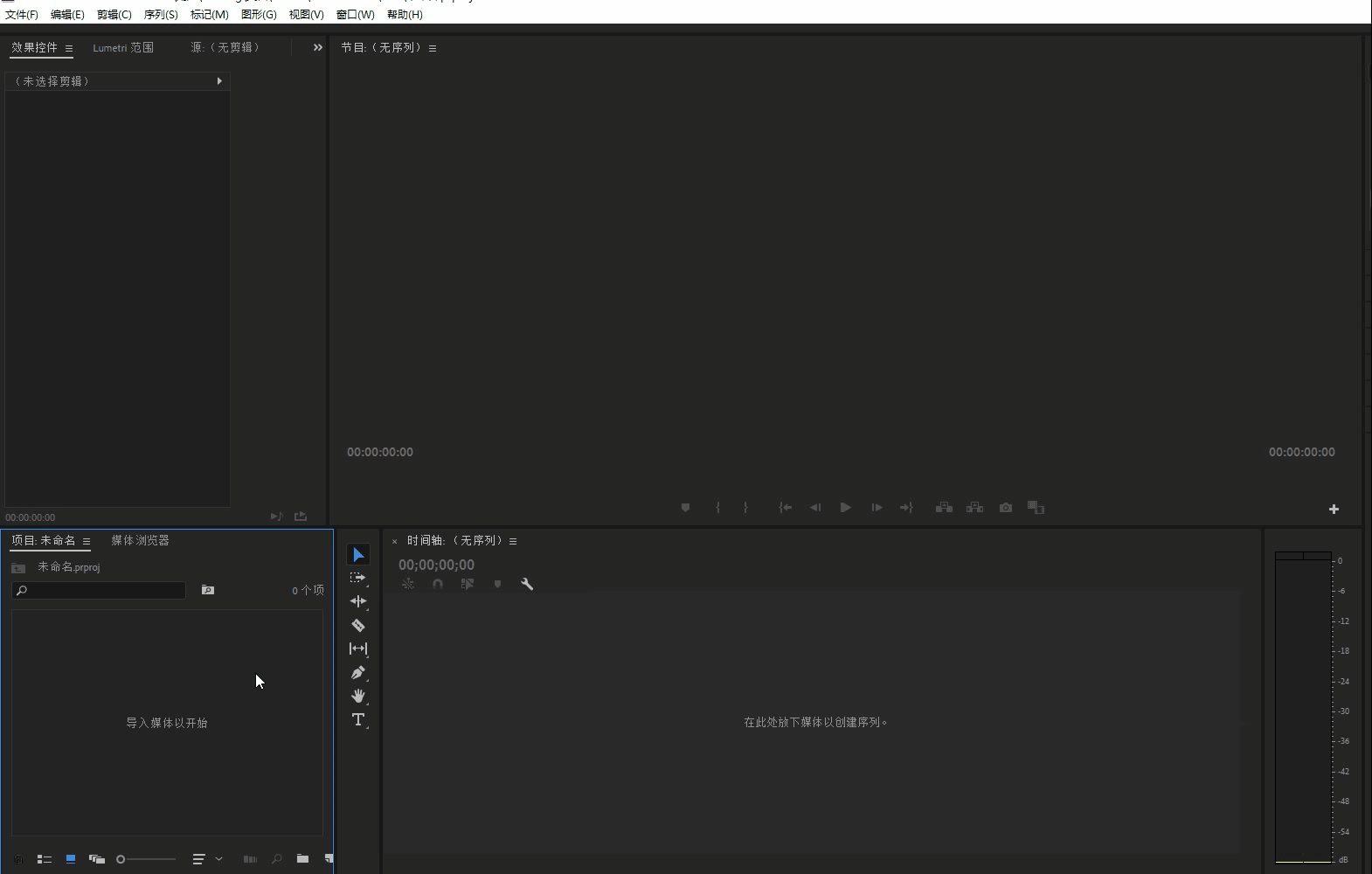Open the sort icons dropdown arrow
The width and height of the screenshot is (1372, 874).
click(x=218, y=859)
